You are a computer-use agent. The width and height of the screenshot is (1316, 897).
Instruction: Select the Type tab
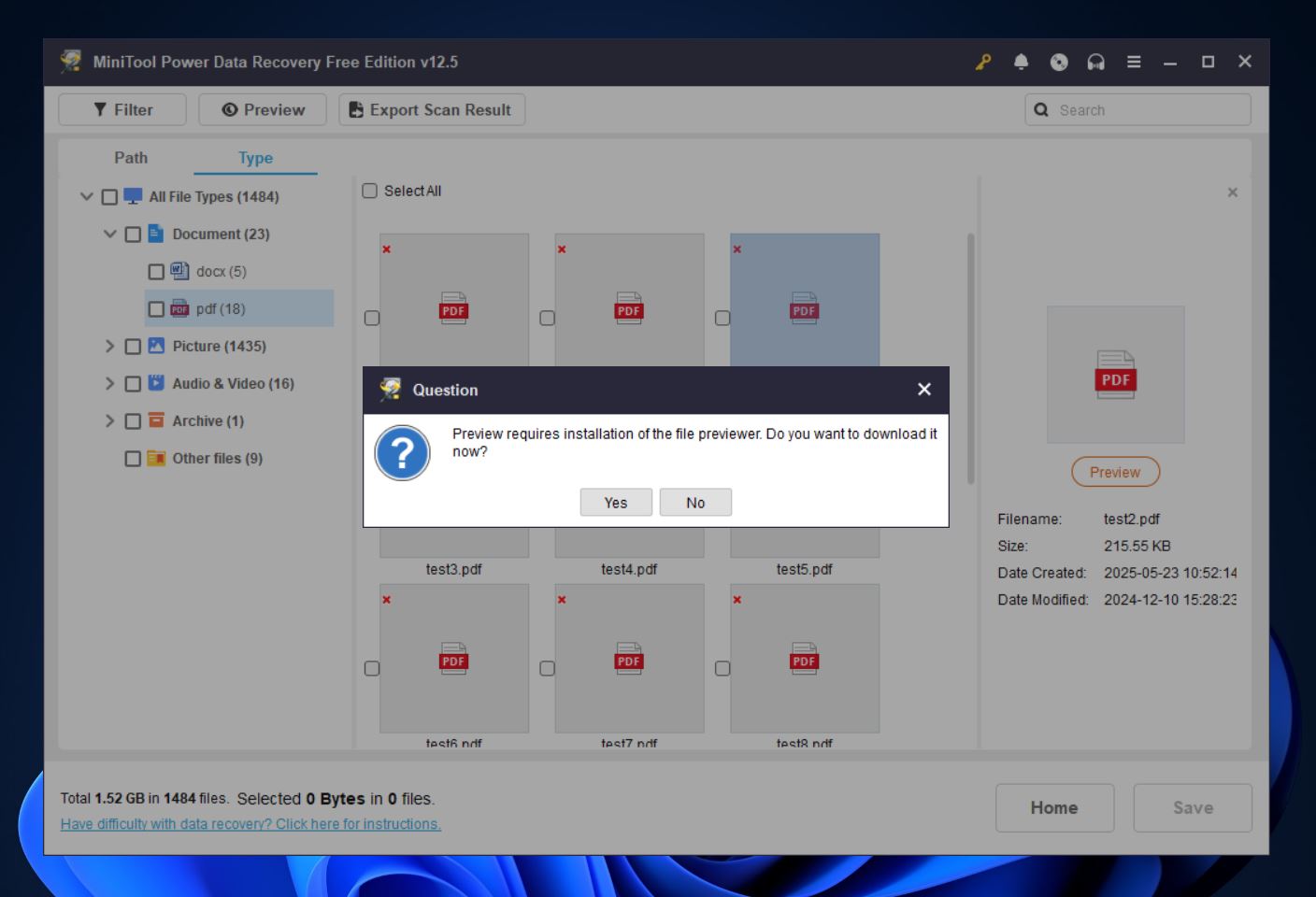(x=254, y=158)
